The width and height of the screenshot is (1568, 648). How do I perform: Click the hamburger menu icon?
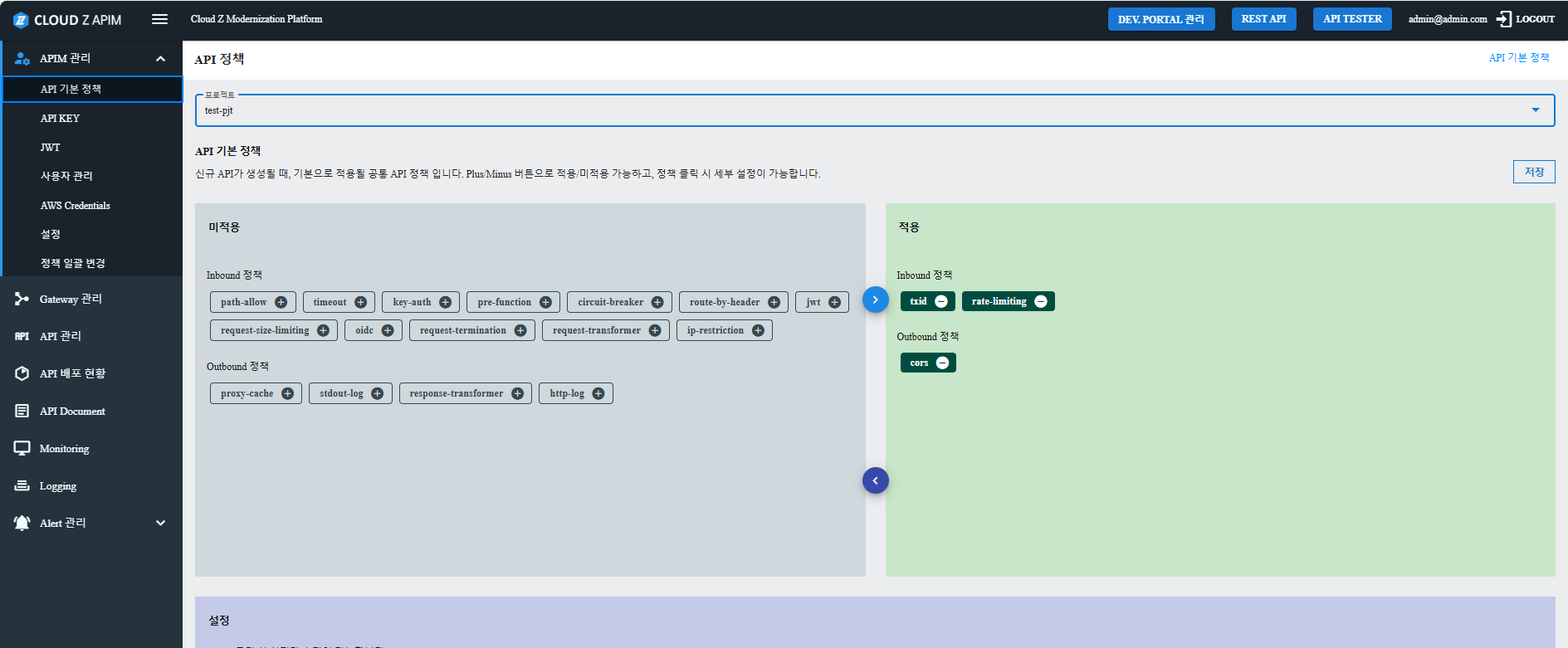(159, 19)
